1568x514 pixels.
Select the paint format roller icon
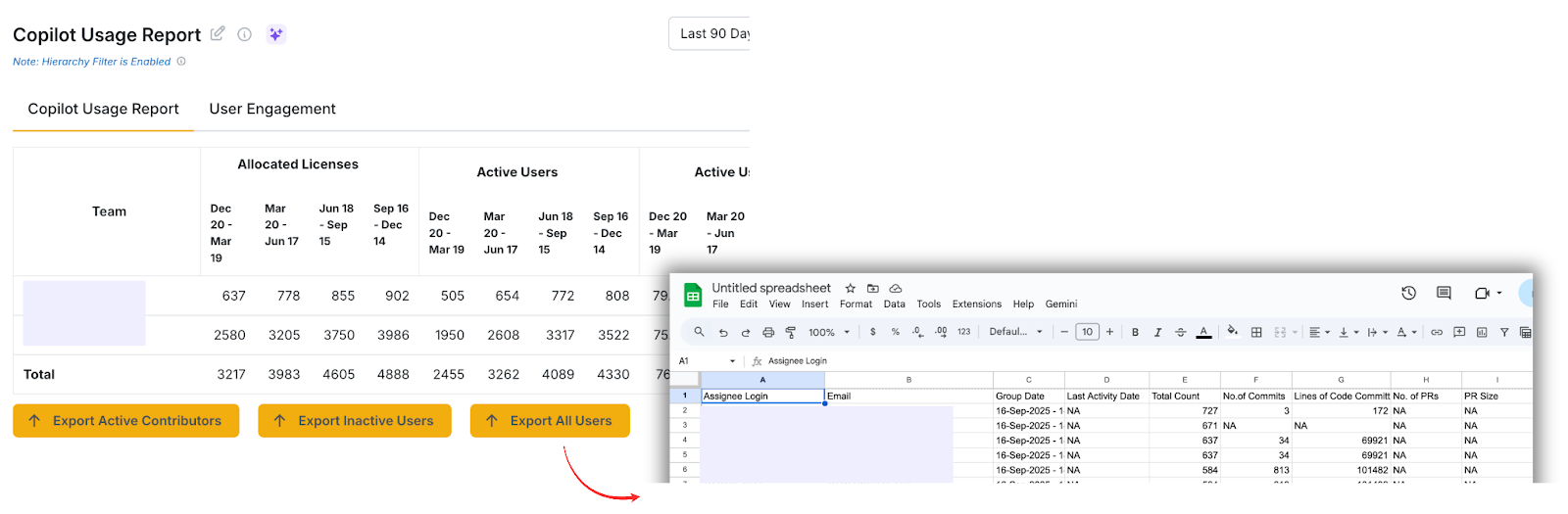tap(790, 333)
